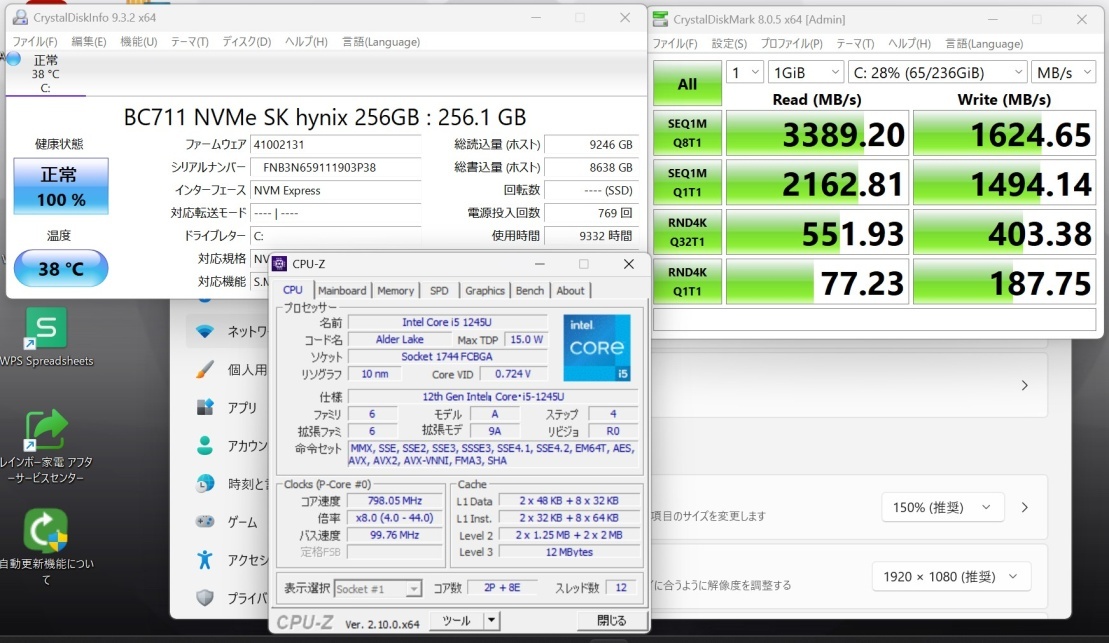
Task: Open the テーマ menu in CrystalDiskInfo
Action: click(189, 42)
